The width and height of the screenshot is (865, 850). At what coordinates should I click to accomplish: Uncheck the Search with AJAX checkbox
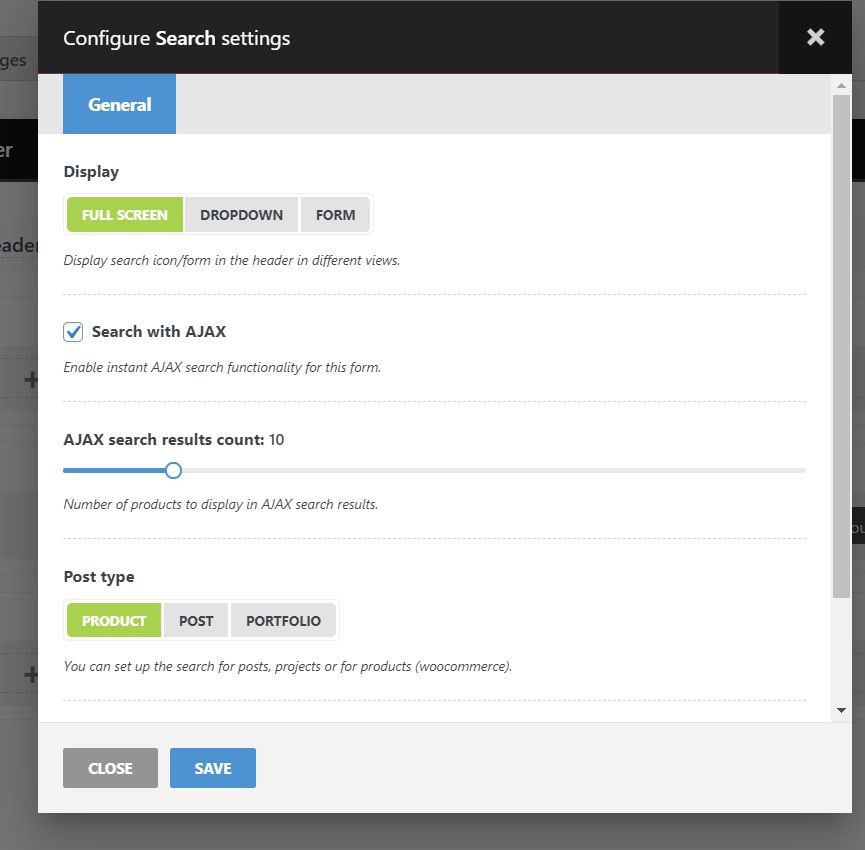coord(73,332)
